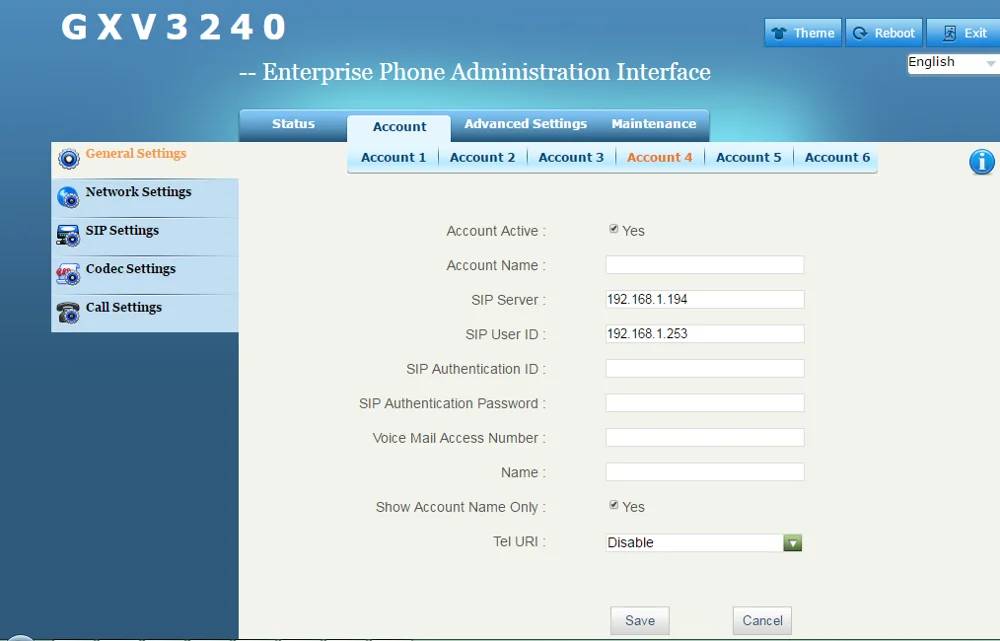Click the Cancel button
Viewport: 1000px width, 641px height.
pos(762,621)
